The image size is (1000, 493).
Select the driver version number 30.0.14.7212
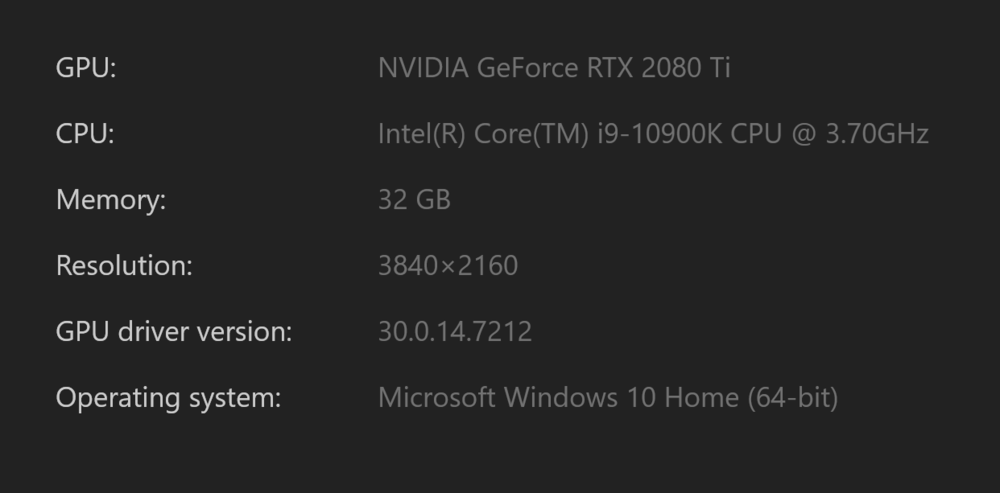pyautogui.click(x=455, y=332)
